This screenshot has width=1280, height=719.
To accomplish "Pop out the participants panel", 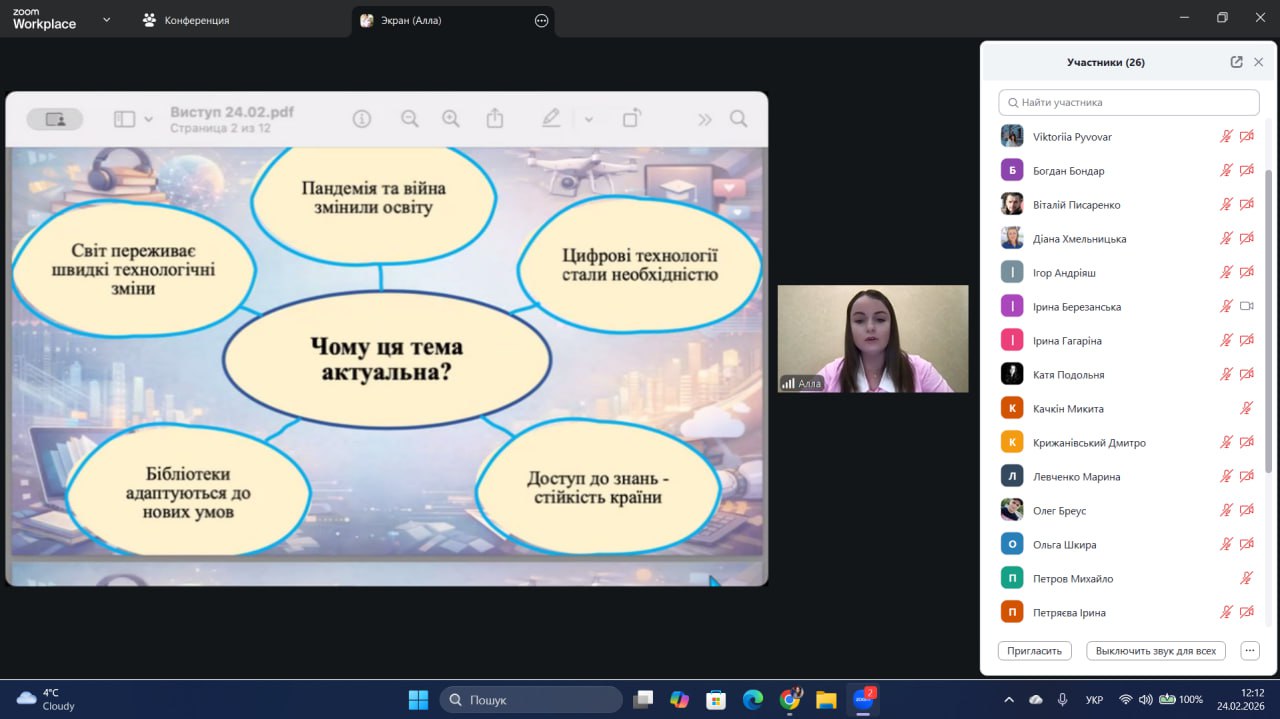I will 1236,62.
